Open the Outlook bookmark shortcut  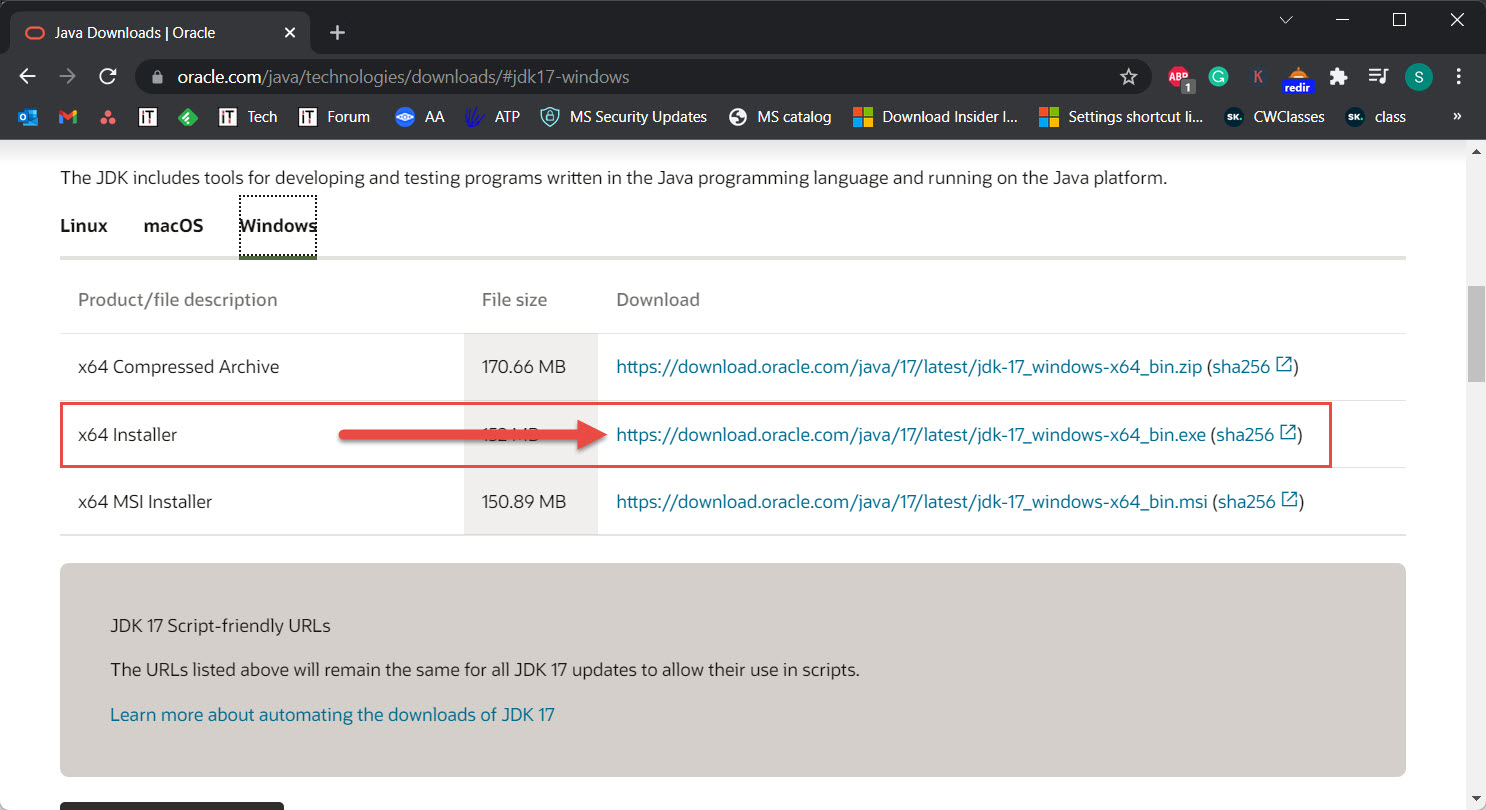pyautogui.click(x=27, y=117)
